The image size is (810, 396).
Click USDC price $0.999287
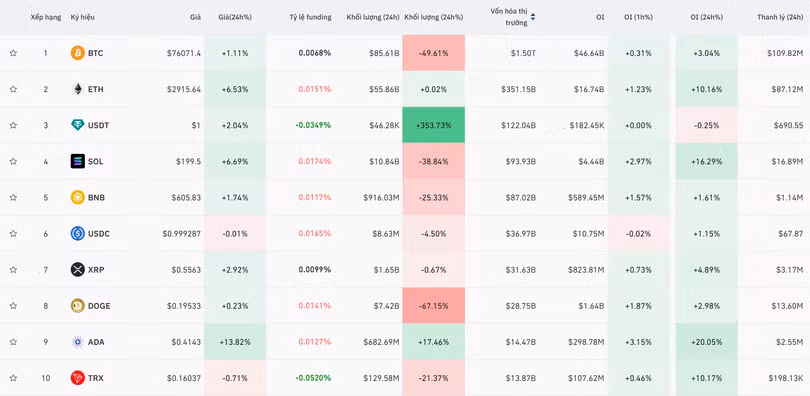tap(182, 233)
